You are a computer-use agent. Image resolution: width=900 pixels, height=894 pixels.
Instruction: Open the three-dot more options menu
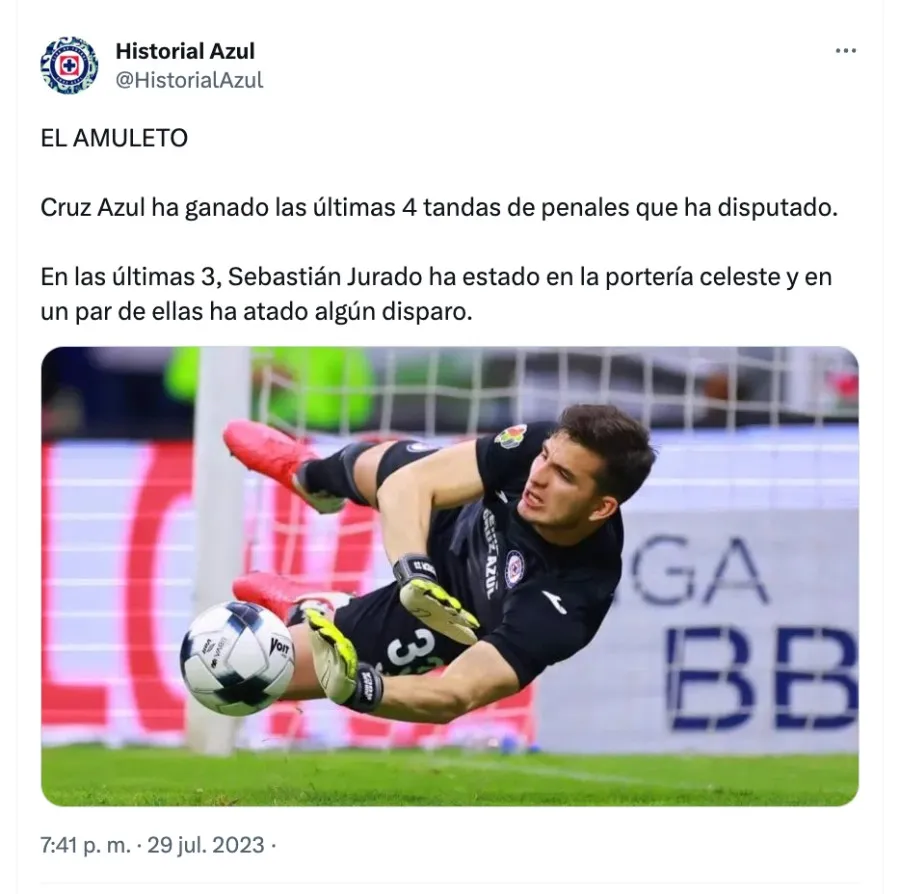[x=845, y=51]
